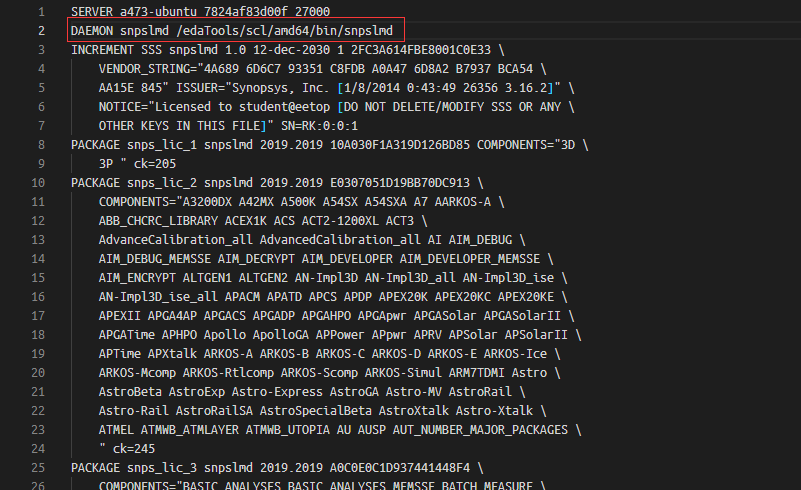Image resolution: width=801 pixels, height=490 pixels.
Task: Click the AN-Impl3D_ise_all APACM line
Action: 333,297
